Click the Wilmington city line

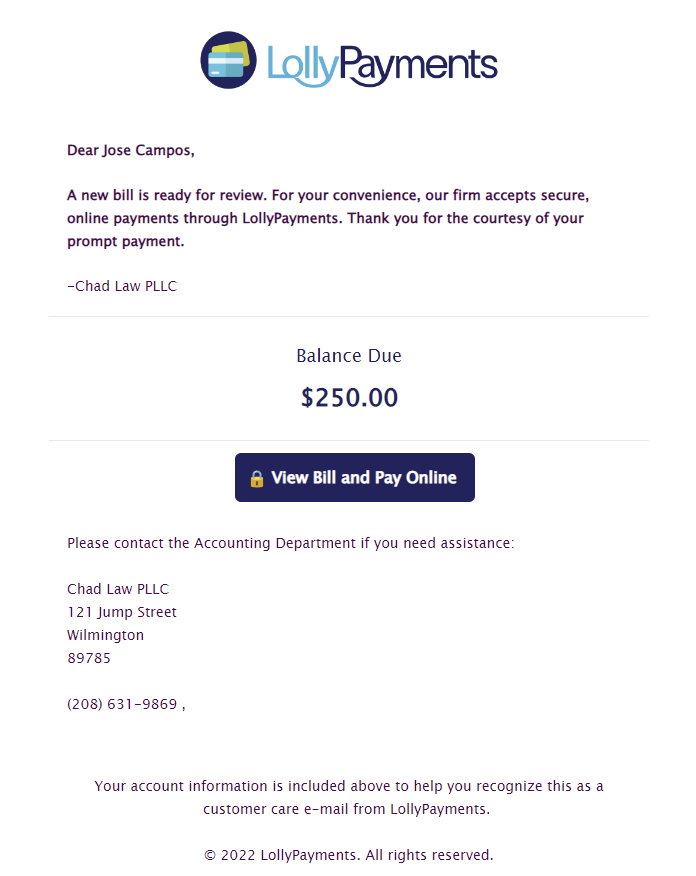[x=105, y=635]
